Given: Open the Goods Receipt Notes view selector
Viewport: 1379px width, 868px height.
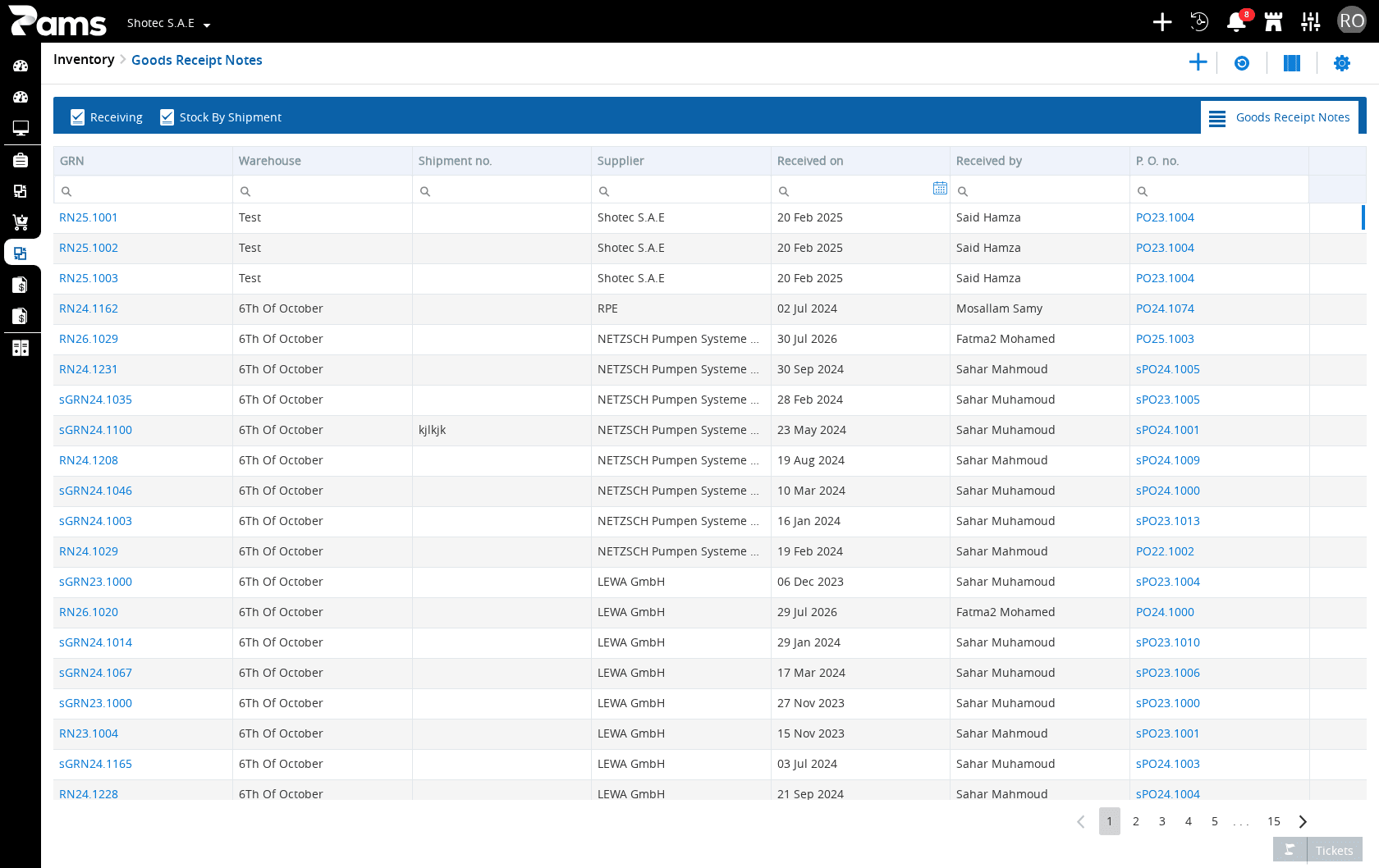Looking at the screenshot, I should coord(1279,117).
